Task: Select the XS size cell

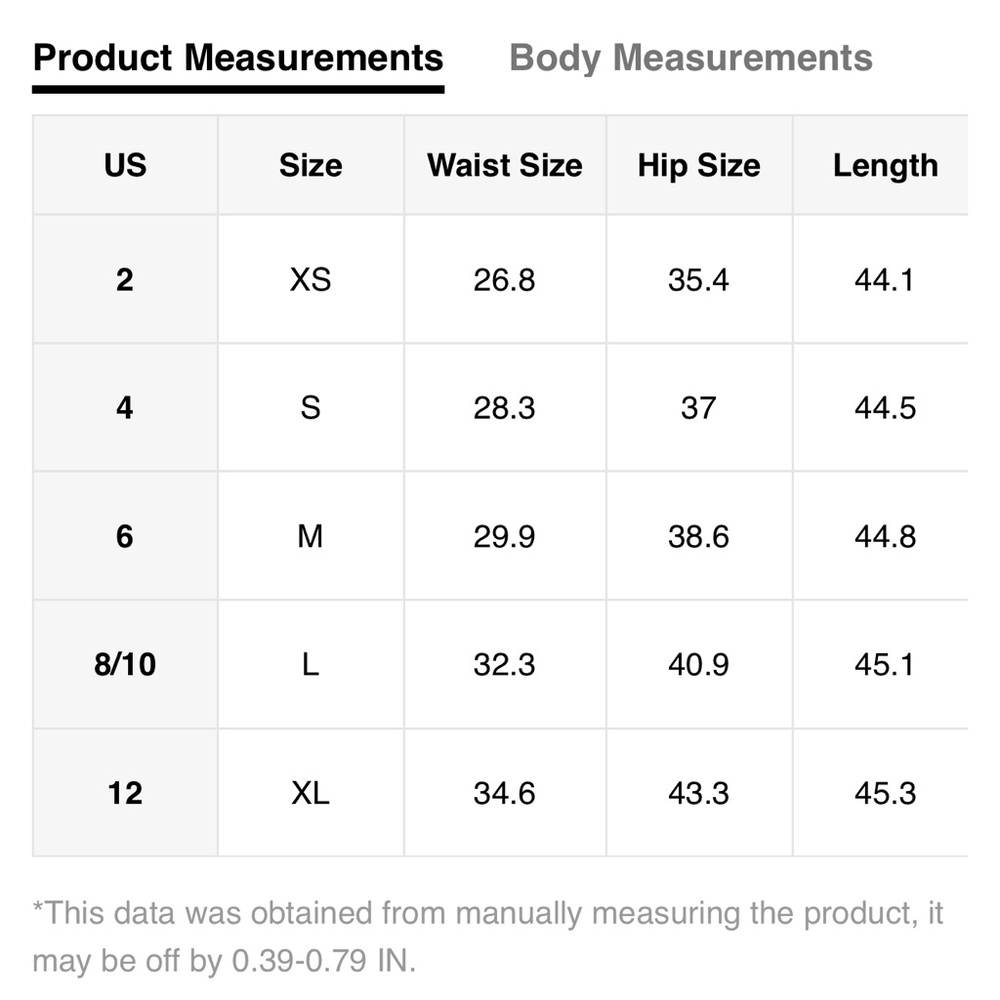Action: (x=310, y=280)
